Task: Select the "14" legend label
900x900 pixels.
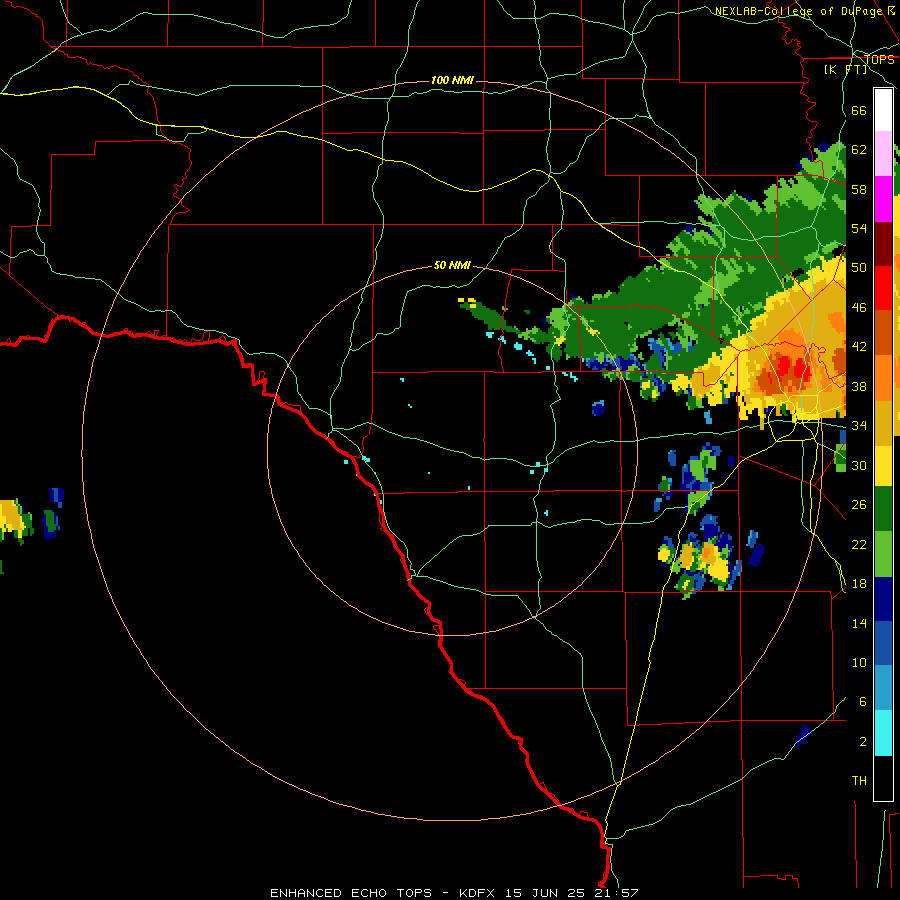Action: point(859,623)
